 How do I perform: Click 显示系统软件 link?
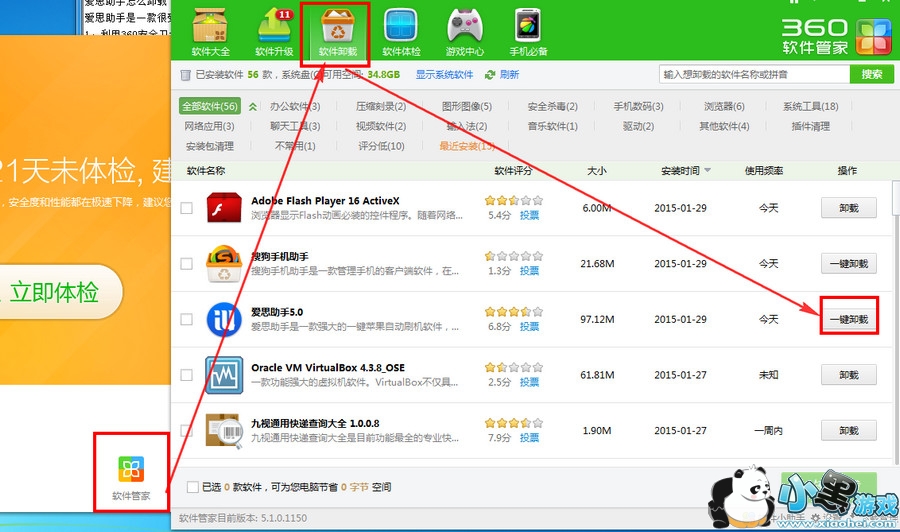pyautogui.click(x=444, y=75)
